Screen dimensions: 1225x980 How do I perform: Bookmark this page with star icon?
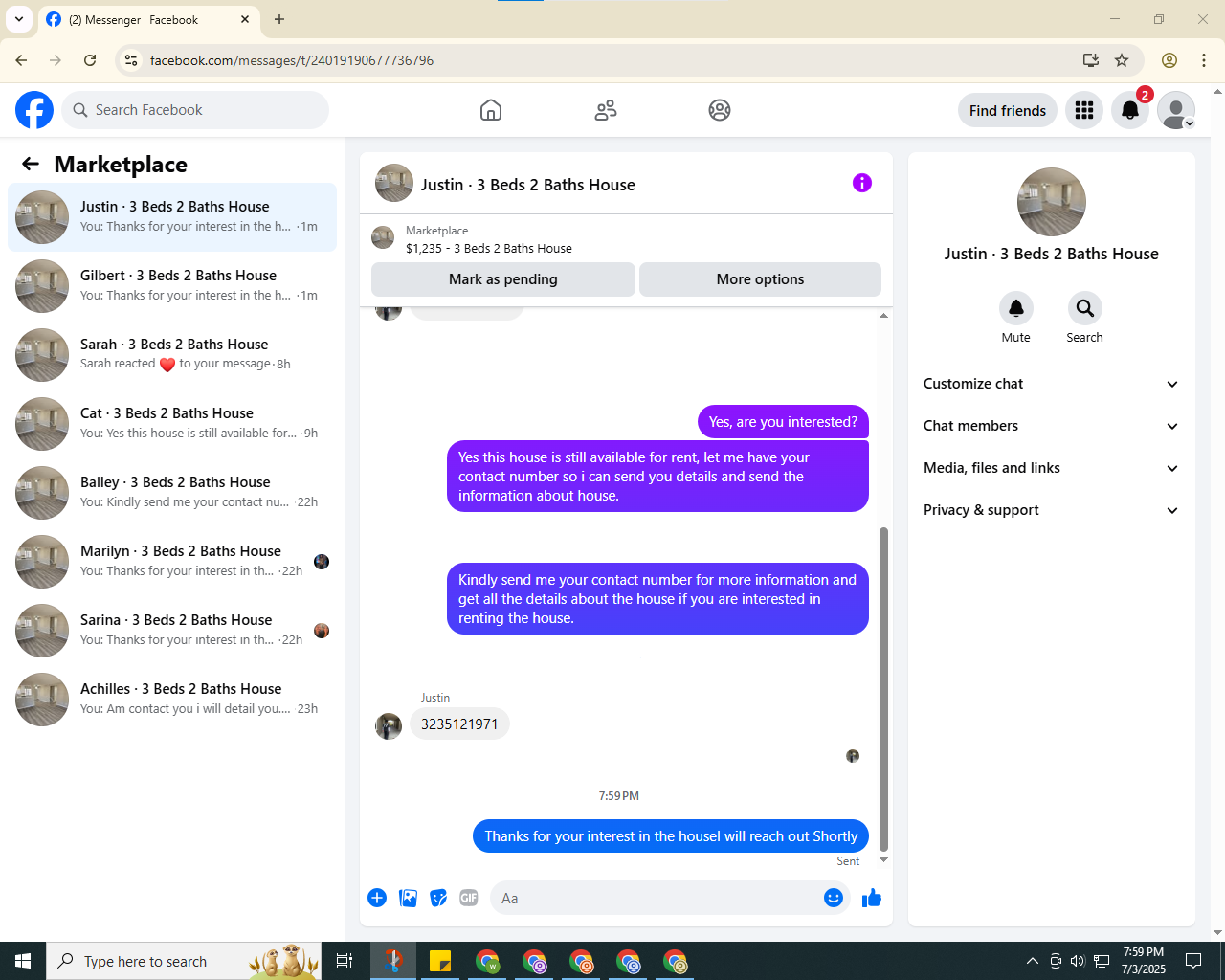(x=1122, y=60)
